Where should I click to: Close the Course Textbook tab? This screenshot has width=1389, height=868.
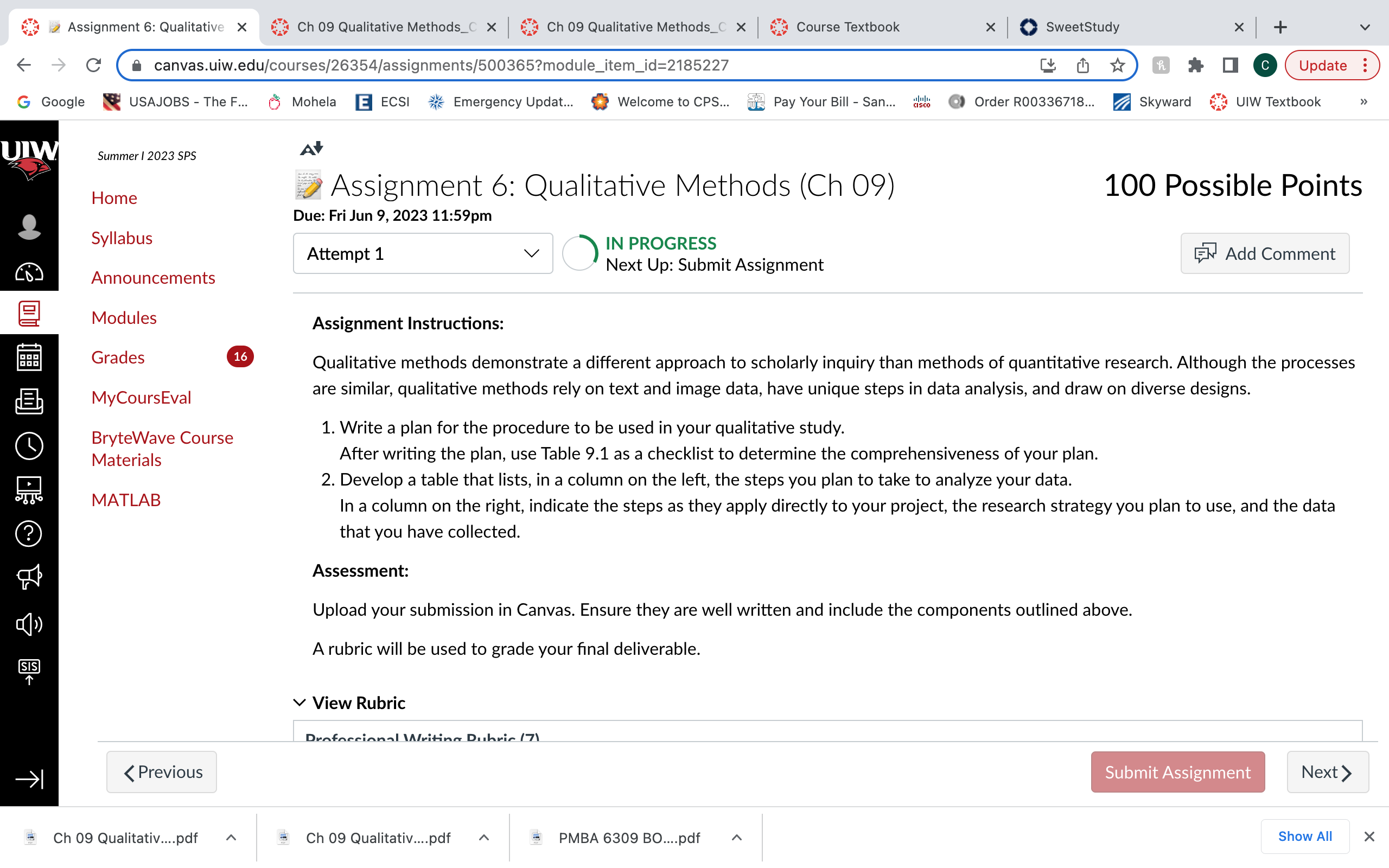(990, 27)
